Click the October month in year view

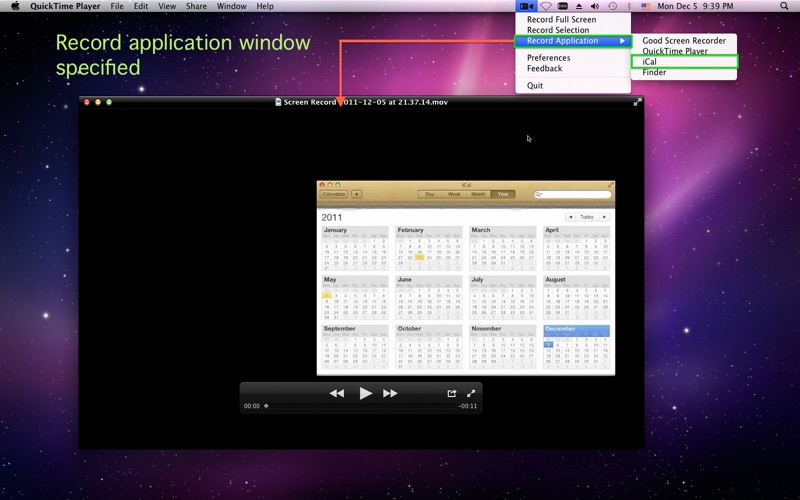[429, 347]
